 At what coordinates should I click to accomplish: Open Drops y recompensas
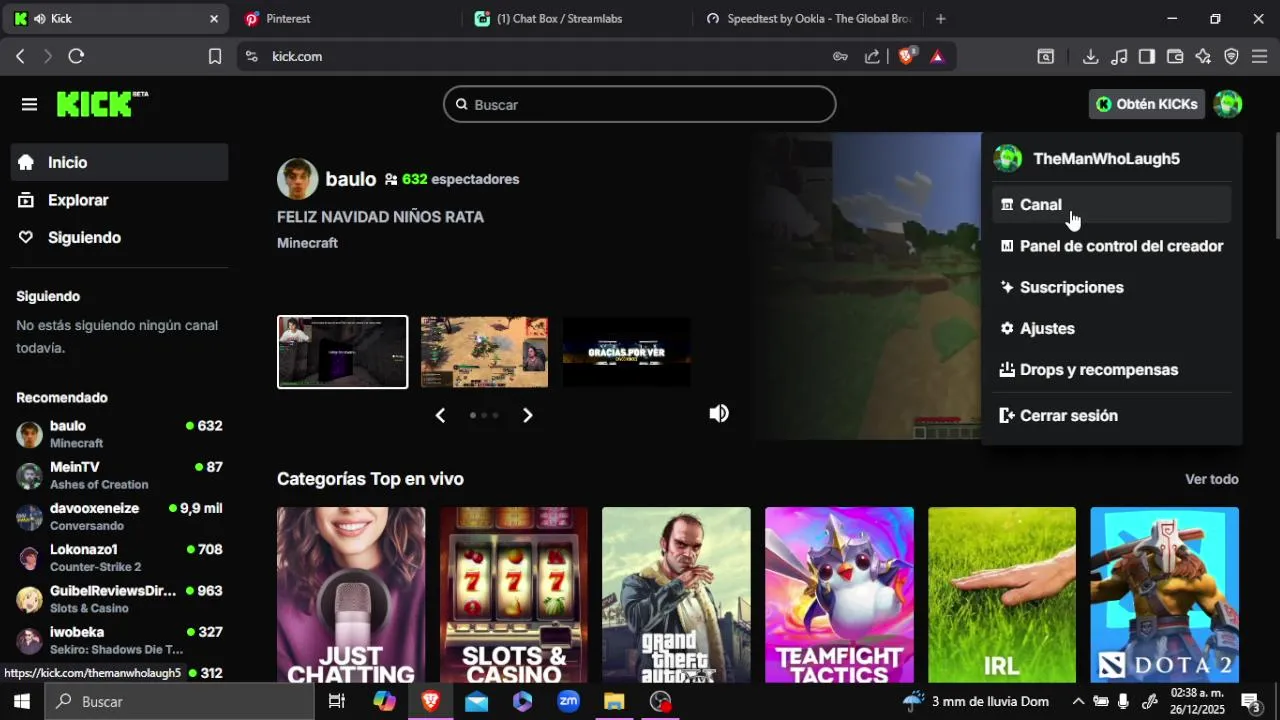pos(1112,370)
